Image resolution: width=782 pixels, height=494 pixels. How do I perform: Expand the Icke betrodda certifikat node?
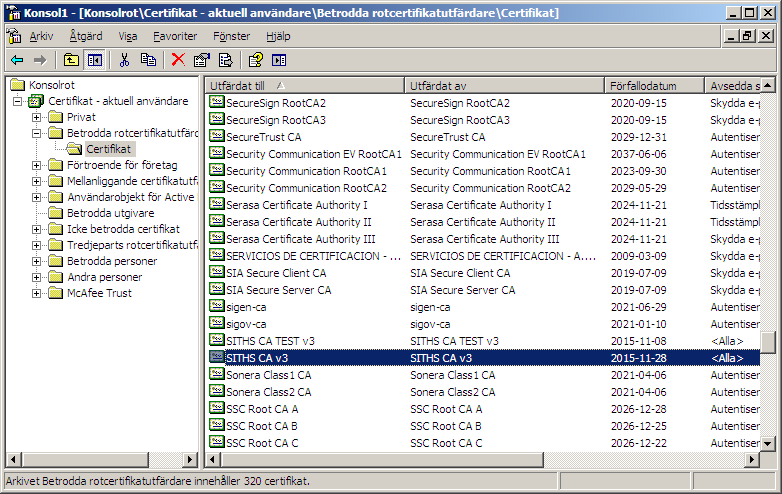[x=36, y=229]
